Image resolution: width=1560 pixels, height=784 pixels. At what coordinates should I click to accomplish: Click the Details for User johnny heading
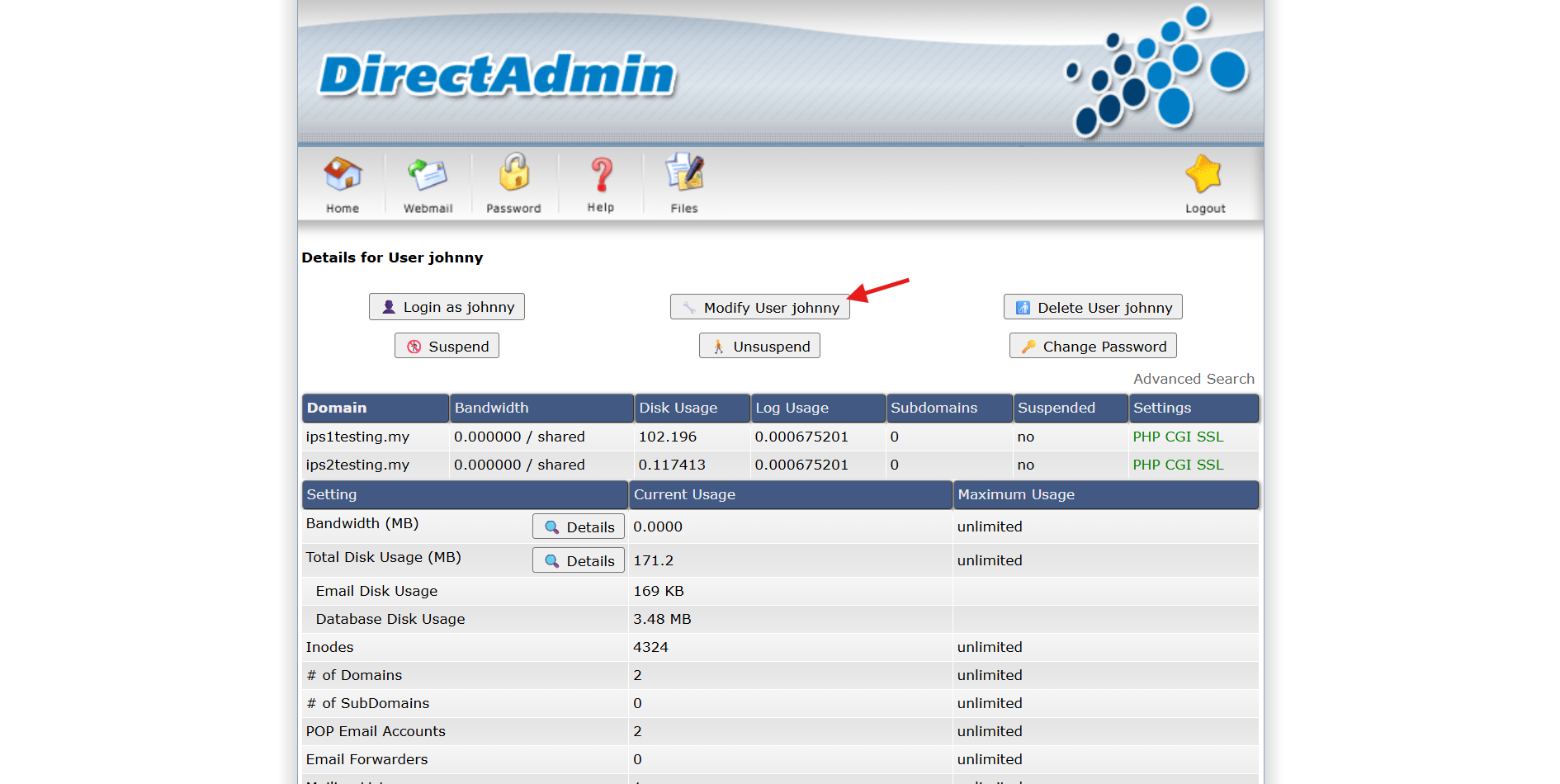click(x=392, y=257)
